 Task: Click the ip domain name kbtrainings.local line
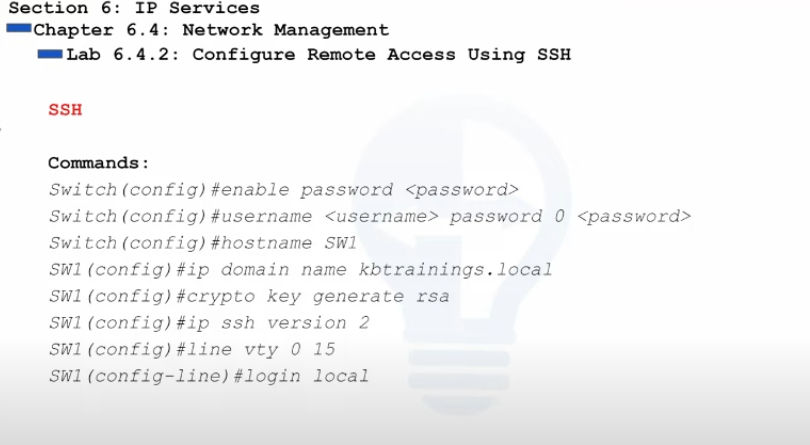[301, 270]
